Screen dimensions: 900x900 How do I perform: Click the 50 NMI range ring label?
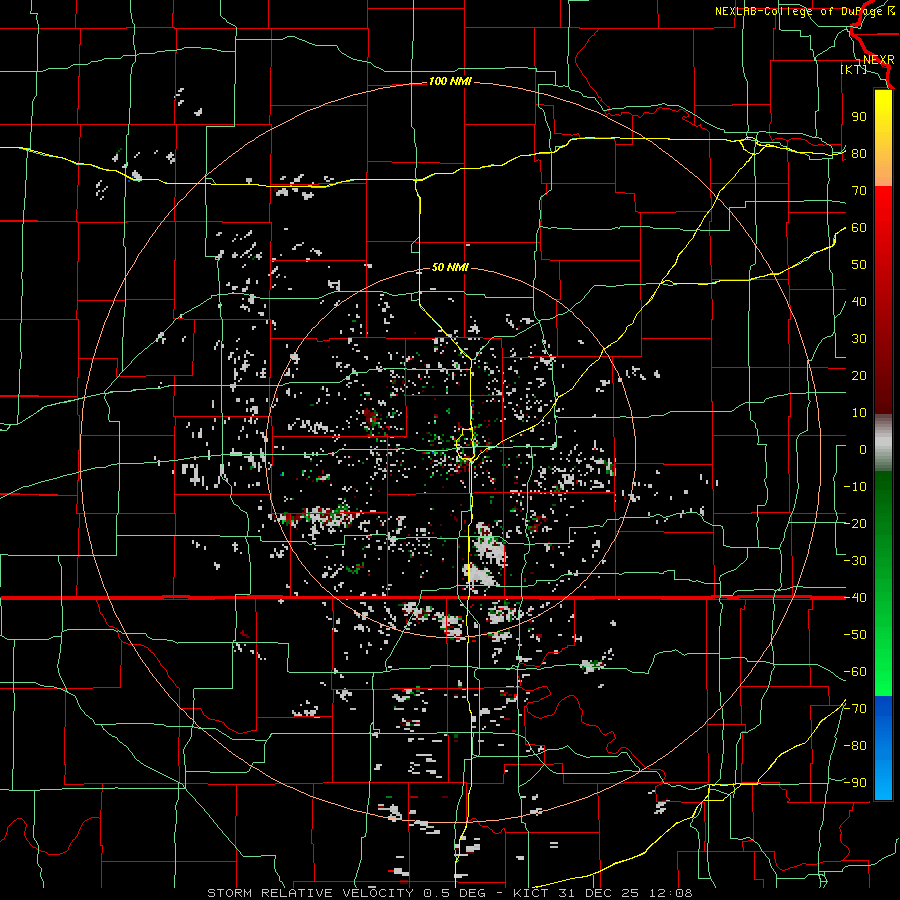pyautogui.click(x=450, y=267)
